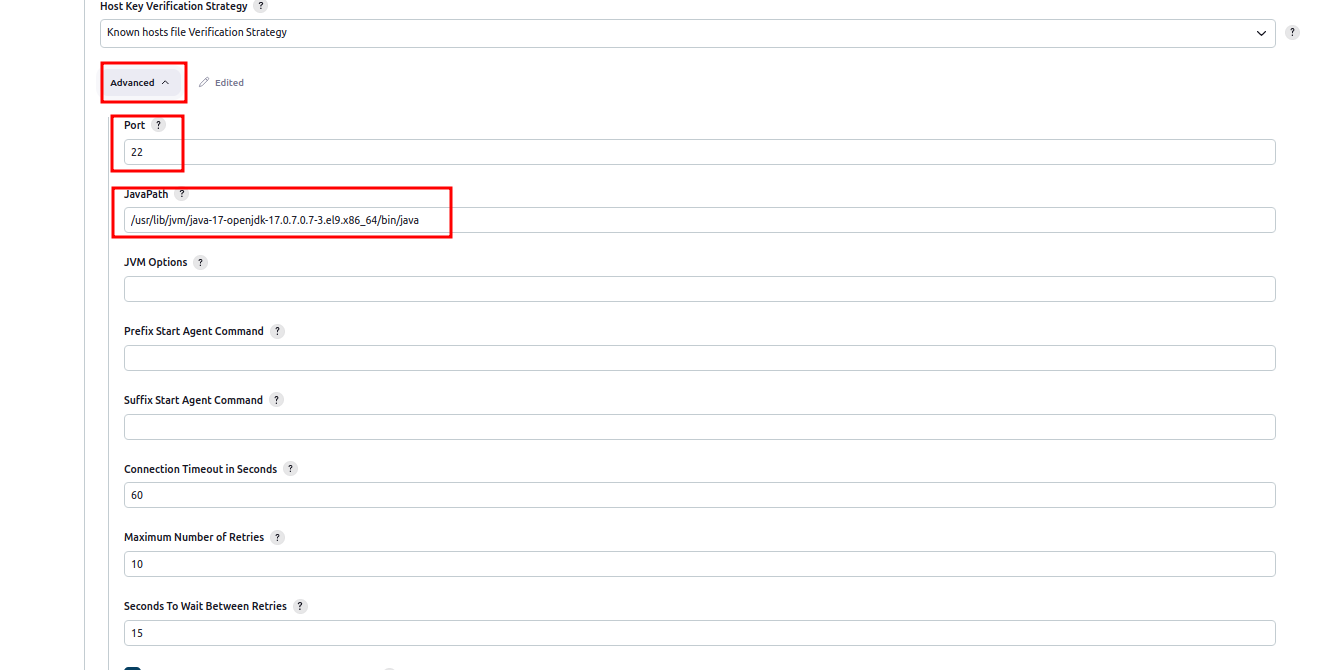Click the Connection Timeout field showing 60
The width and height of the screenshot is (1339, 670).
(700, 495)
